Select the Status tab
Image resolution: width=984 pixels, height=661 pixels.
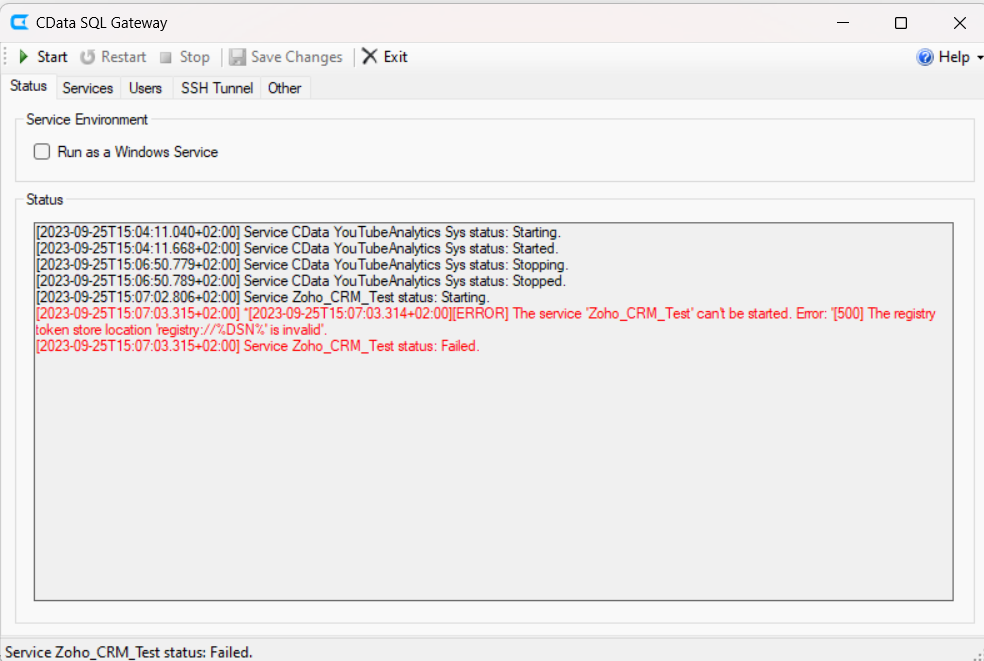(28, 86)
